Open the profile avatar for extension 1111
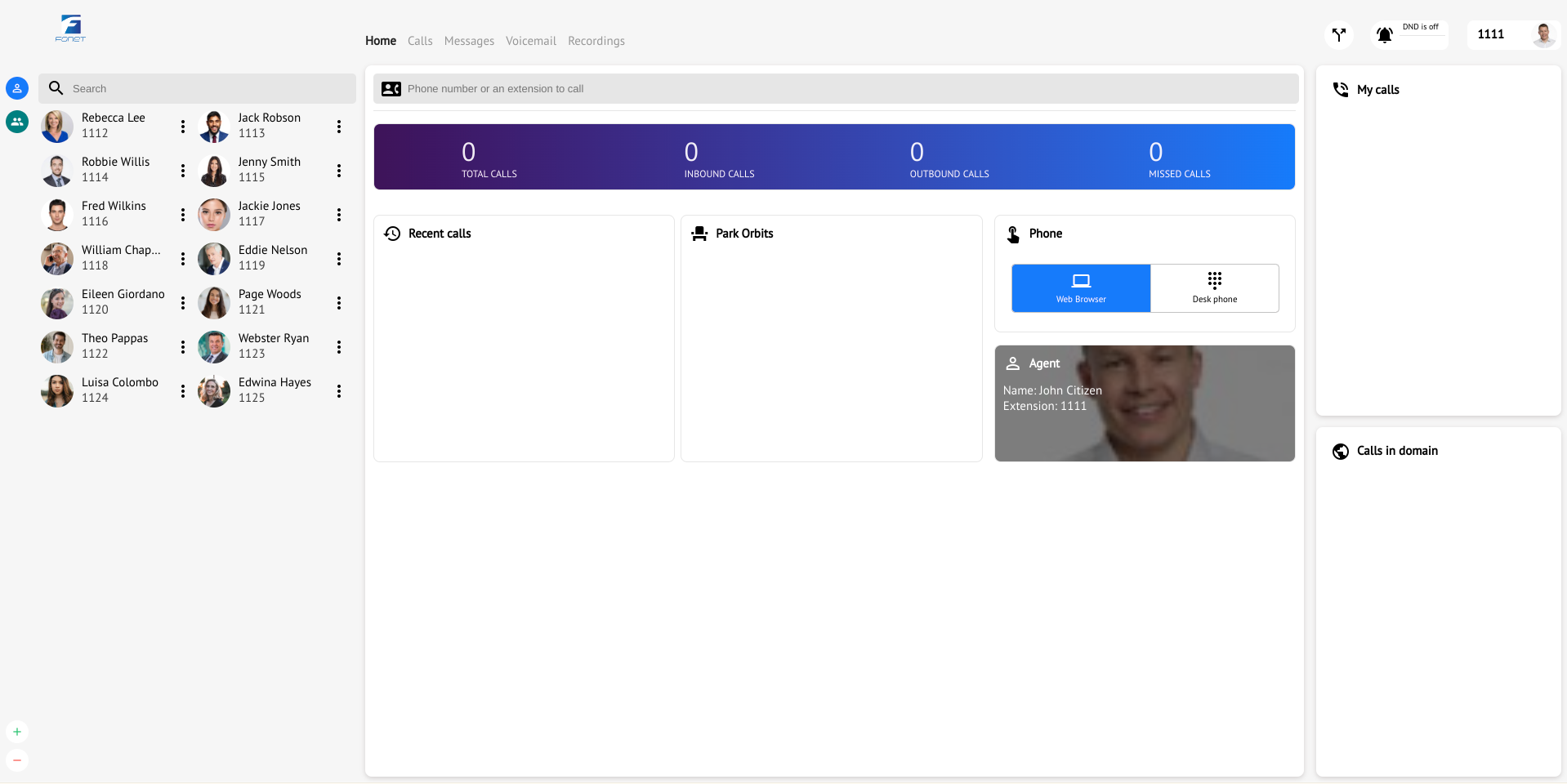This screenshot has height=784, width=1567. pos(1543,35)
